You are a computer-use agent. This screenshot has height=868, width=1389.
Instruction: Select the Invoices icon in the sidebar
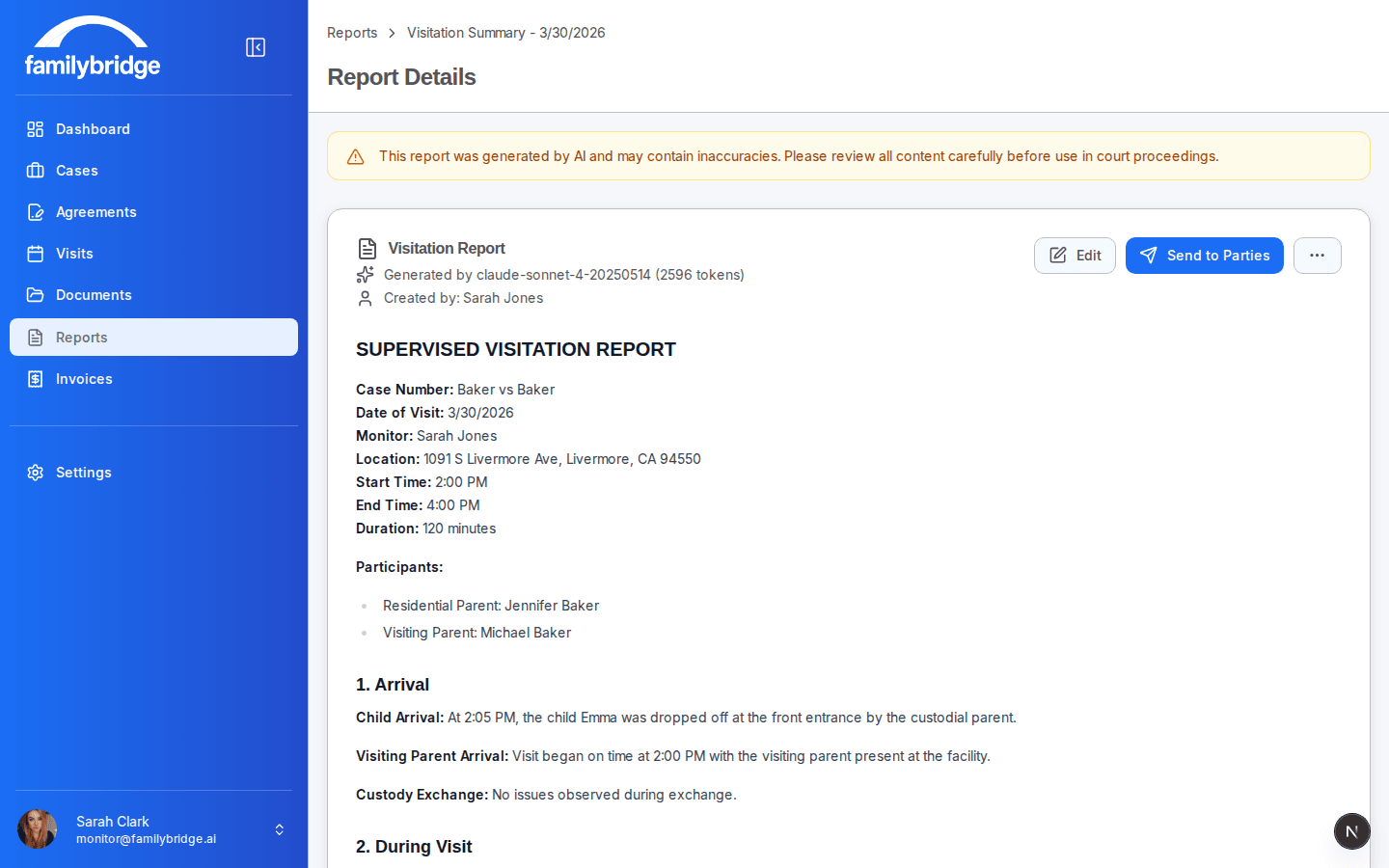[x=36, y=379]
